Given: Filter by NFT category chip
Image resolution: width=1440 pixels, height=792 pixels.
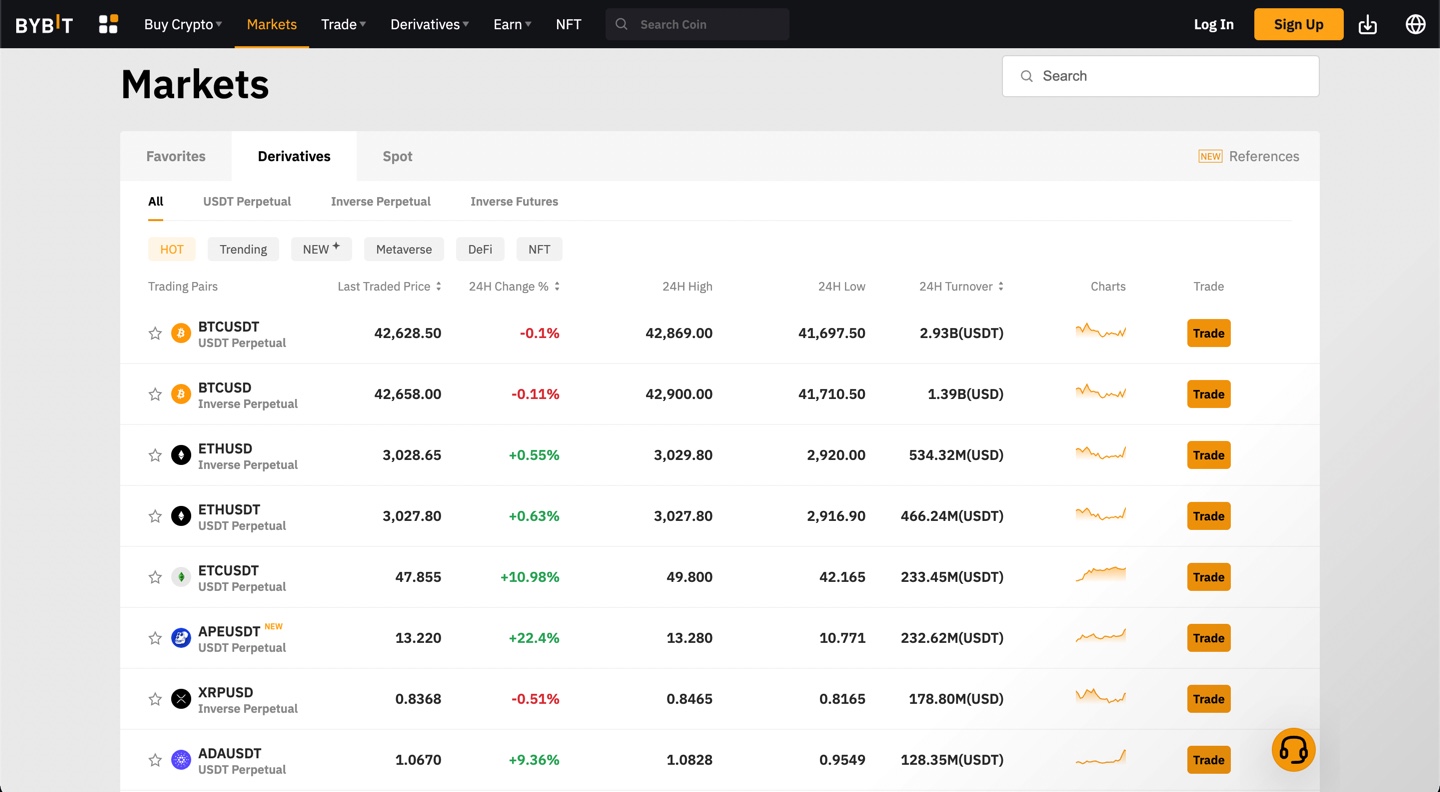Looking at the screenshot, I should [539, 249].
